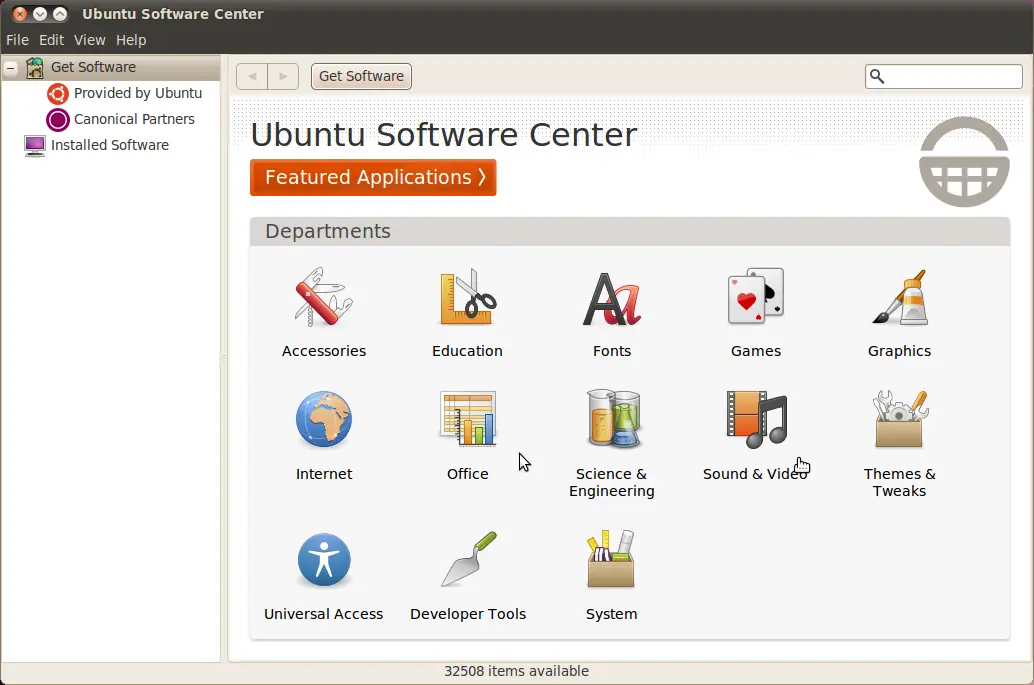The height and width of the screenshot is (685, 1034).
Task: Open the Accessories department icon
Action: pos(324,297)
